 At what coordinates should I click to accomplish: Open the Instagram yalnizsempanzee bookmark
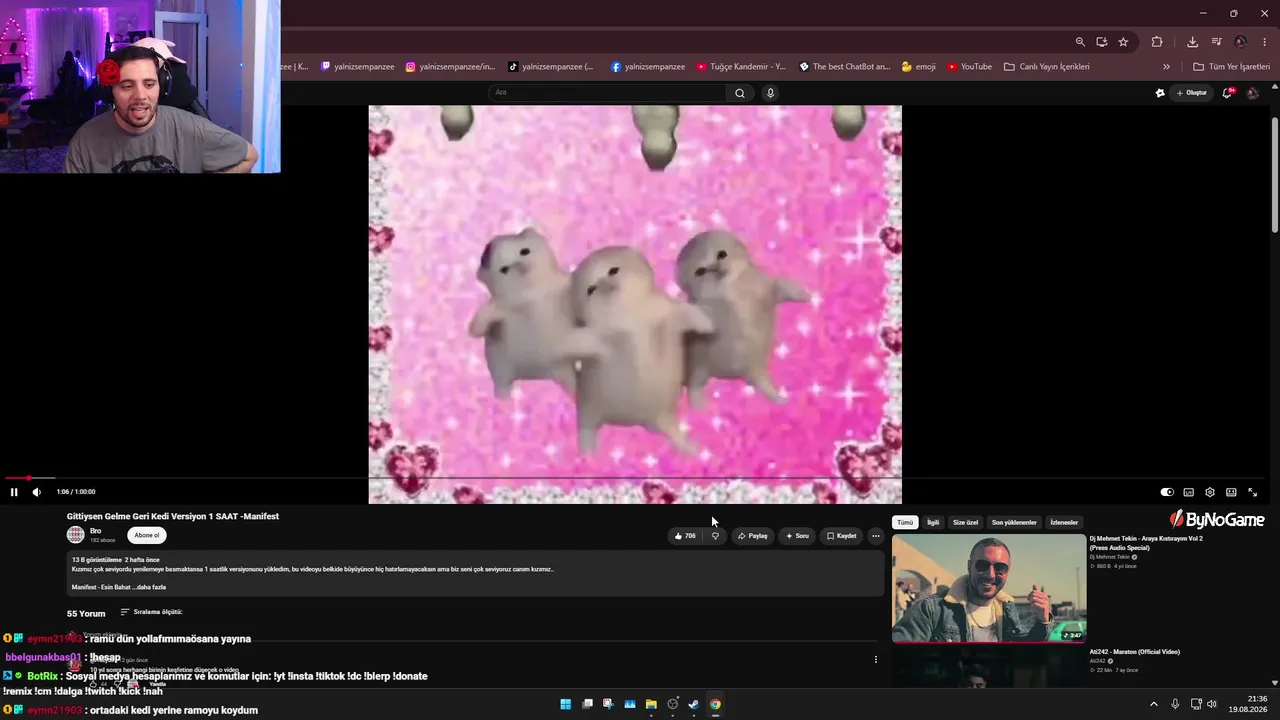(x=450, y=67)
